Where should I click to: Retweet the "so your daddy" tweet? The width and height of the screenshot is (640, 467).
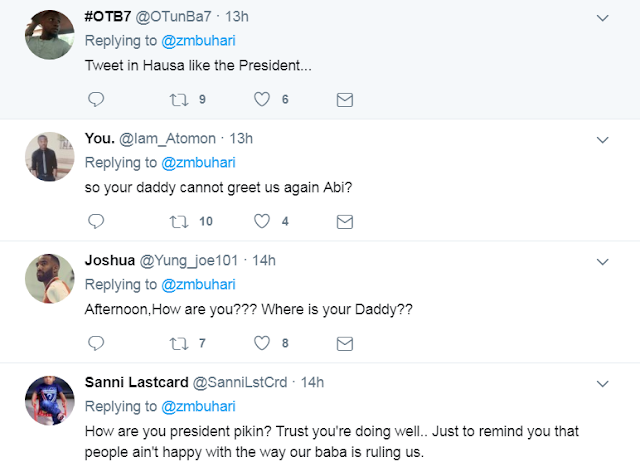click(181, 220)
